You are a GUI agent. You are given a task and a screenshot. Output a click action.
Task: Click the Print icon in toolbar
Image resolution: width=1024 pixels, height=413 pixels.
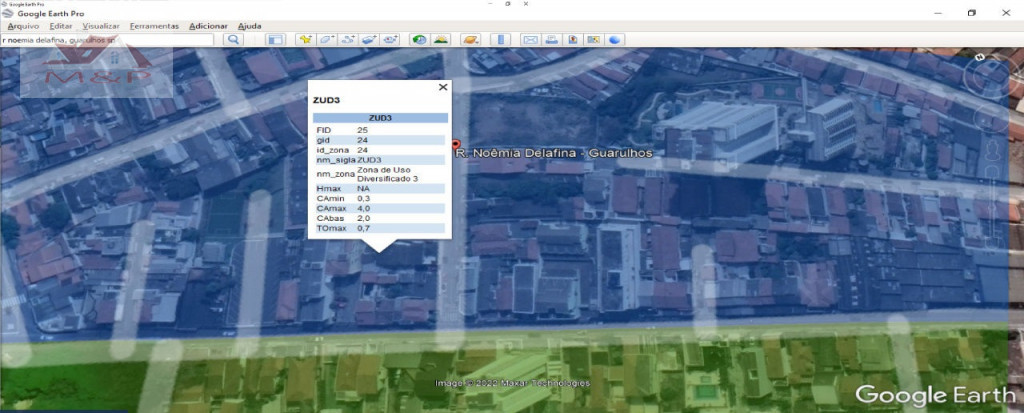[552, 39]
